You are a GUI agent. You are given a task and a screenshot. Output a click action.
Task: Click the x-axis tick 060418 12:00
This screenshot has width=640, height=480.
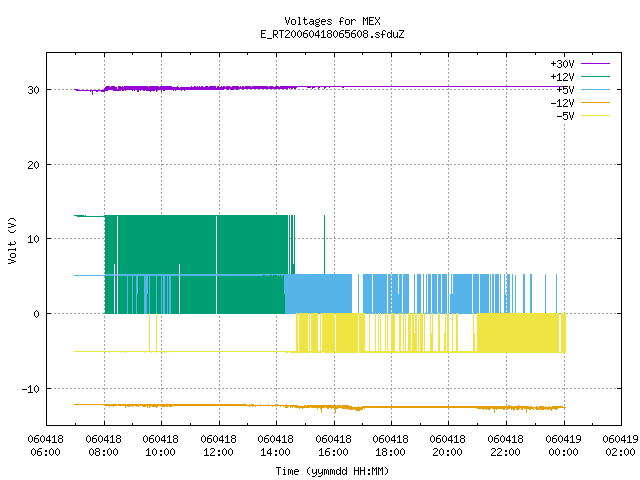[x=218, y=446]
